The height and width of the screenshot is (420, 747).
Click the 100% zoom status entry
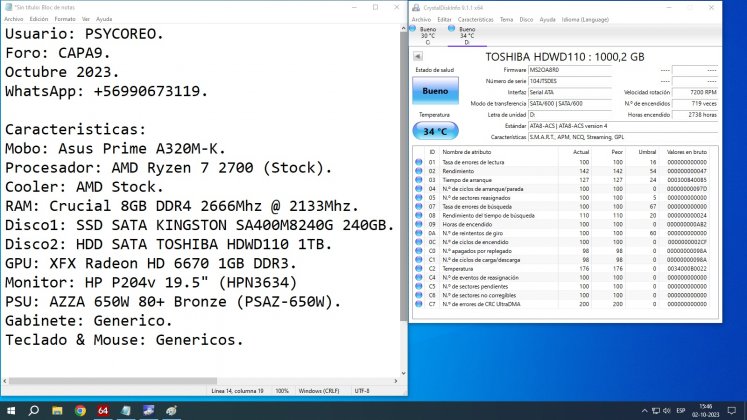[282, 391]
